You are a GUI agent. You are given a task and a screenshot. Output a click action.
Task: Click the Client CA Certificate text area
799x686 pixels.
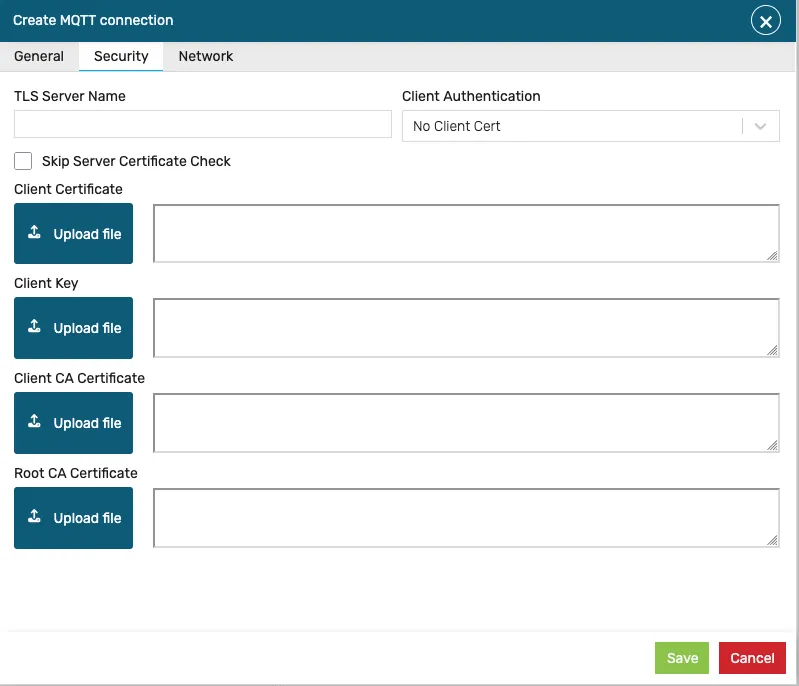[x=466, y=423]
